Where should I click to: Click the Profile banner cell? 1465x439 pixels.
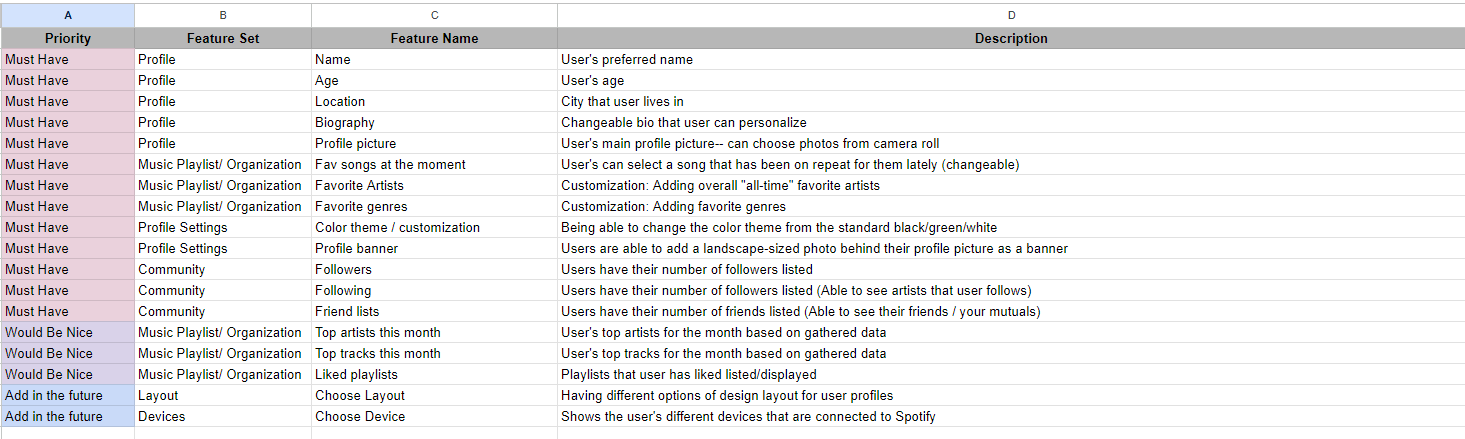434,248
